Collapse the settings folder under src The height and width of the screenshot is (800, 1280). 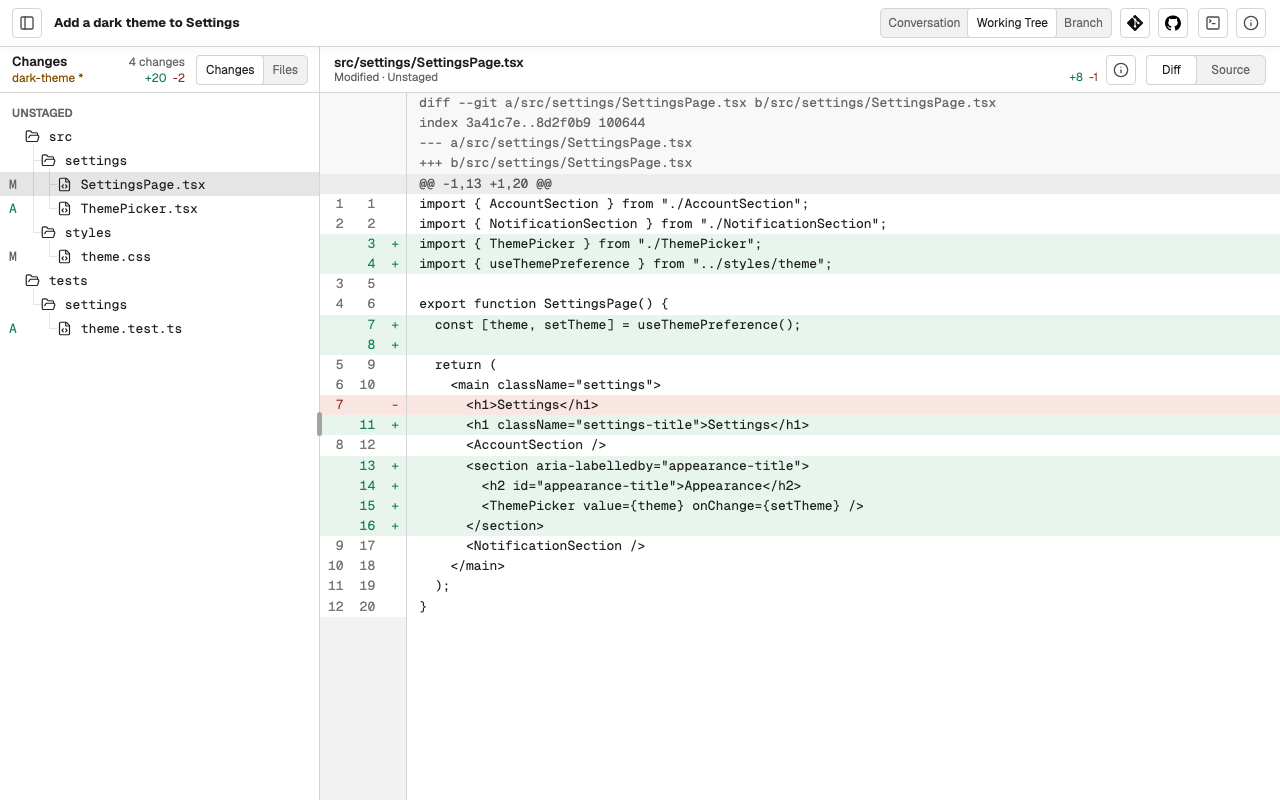pyautogui.click(x=160, y=160)
